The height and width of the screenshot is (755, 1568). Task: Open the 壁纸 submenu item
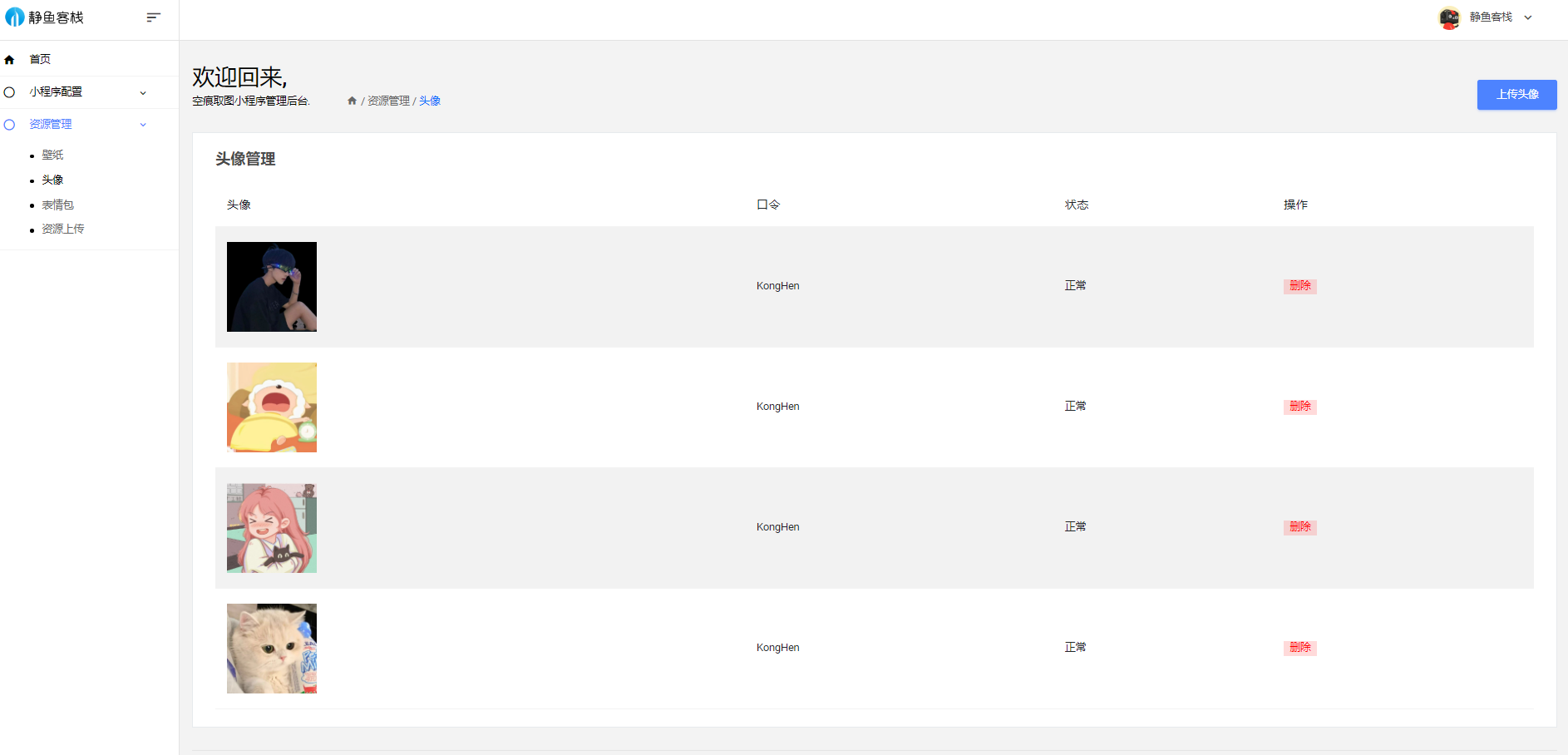(x=52, y=155)
